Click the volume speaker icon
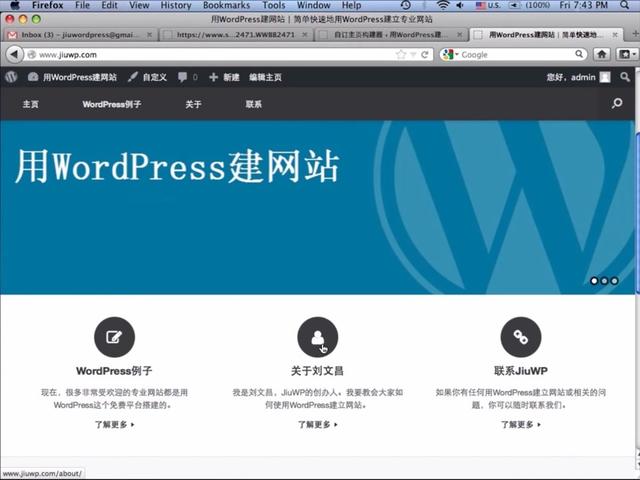Screen dimensions: 640x480 (x=460, y=5)
